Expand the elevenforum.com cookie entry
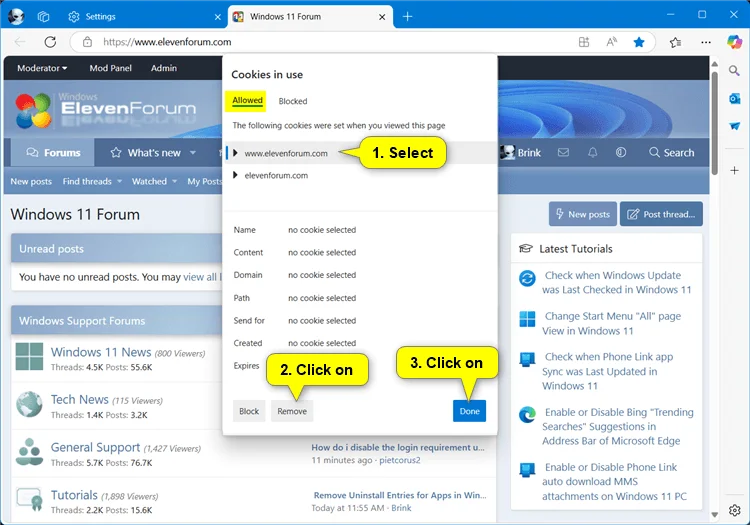Image resolution: width=750 pixels, height=525 pixels. (235, 175)
